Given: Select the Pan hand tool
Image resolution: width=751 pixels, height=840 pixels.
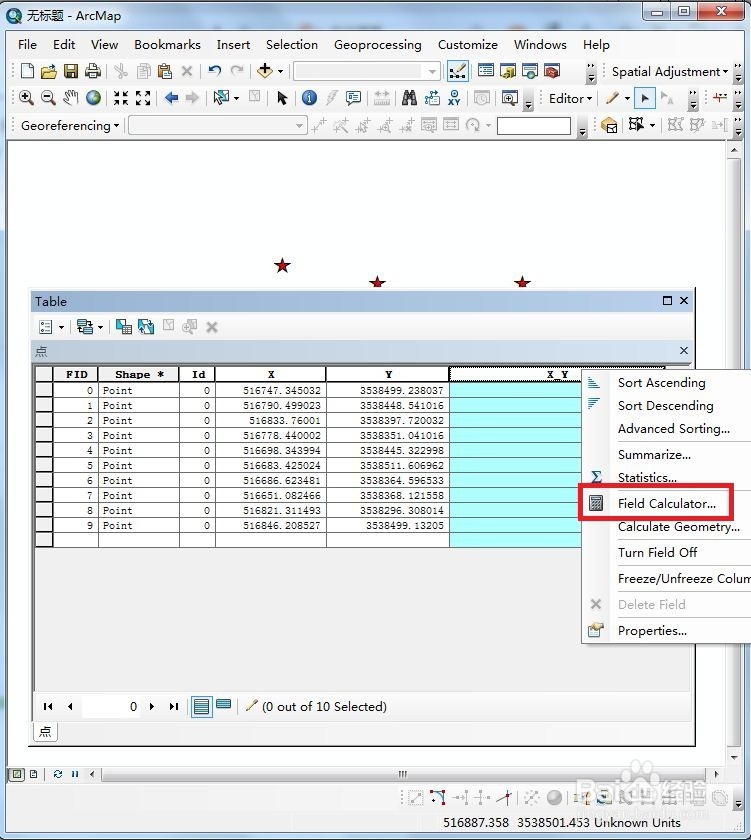Looking at the screenshot, I should click(x=70, y=98).
